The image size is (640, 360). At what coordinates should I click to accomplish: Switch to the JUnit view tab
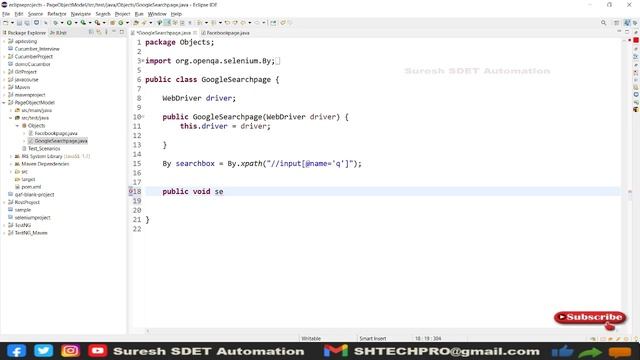pyautogui.click(x=58, y=33)
